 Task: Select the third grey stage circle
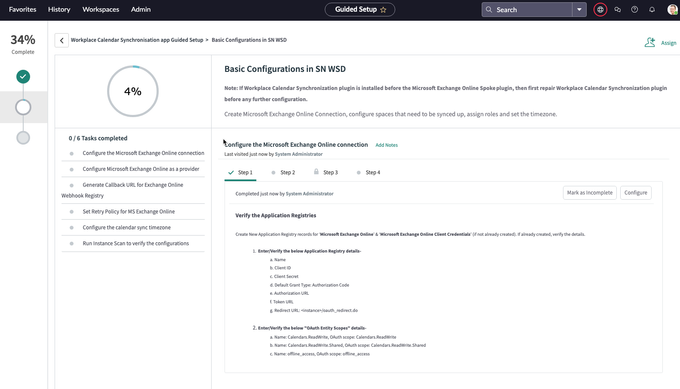tap(23, 138)
